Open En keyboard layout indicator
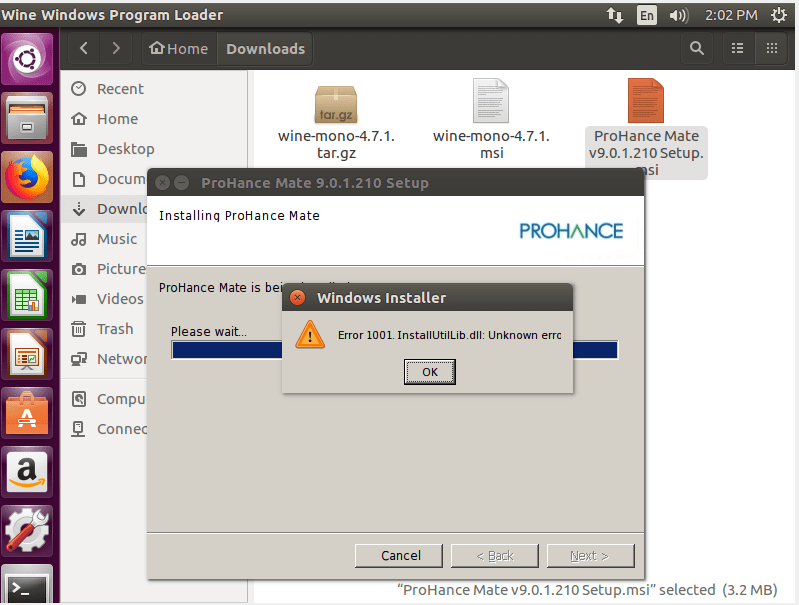 (647, 15)
